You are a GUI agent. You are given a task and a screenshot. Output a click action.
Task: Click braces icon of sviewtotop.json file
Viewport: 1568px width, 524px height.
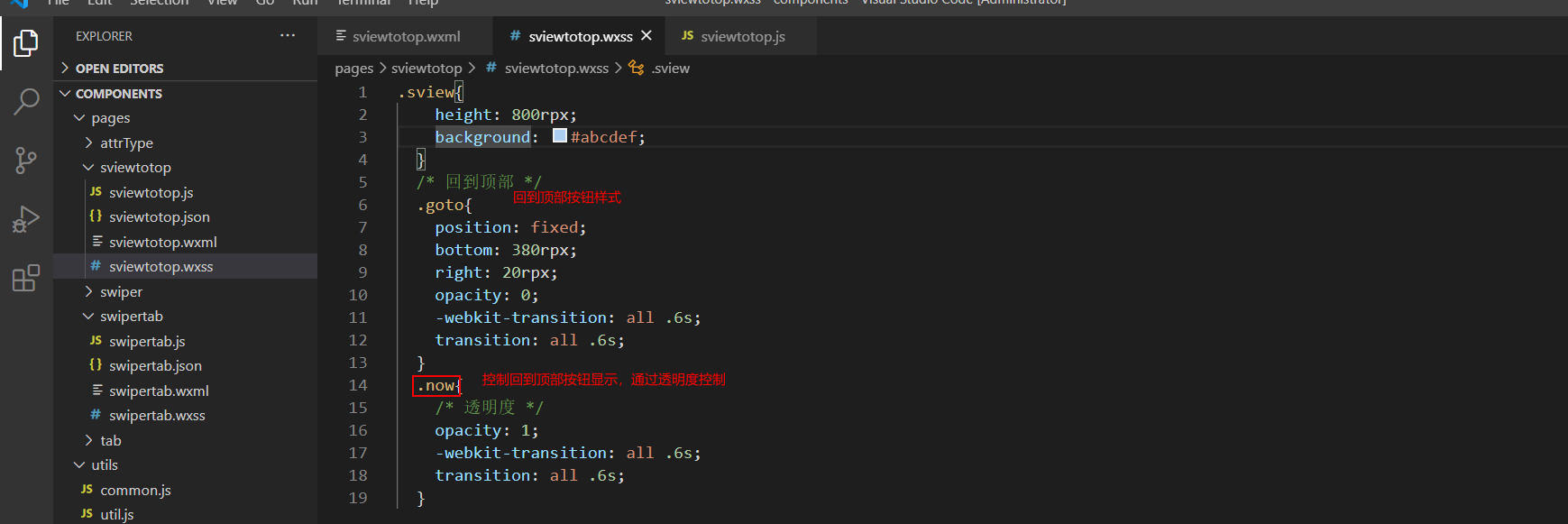(x=96, y=216)
